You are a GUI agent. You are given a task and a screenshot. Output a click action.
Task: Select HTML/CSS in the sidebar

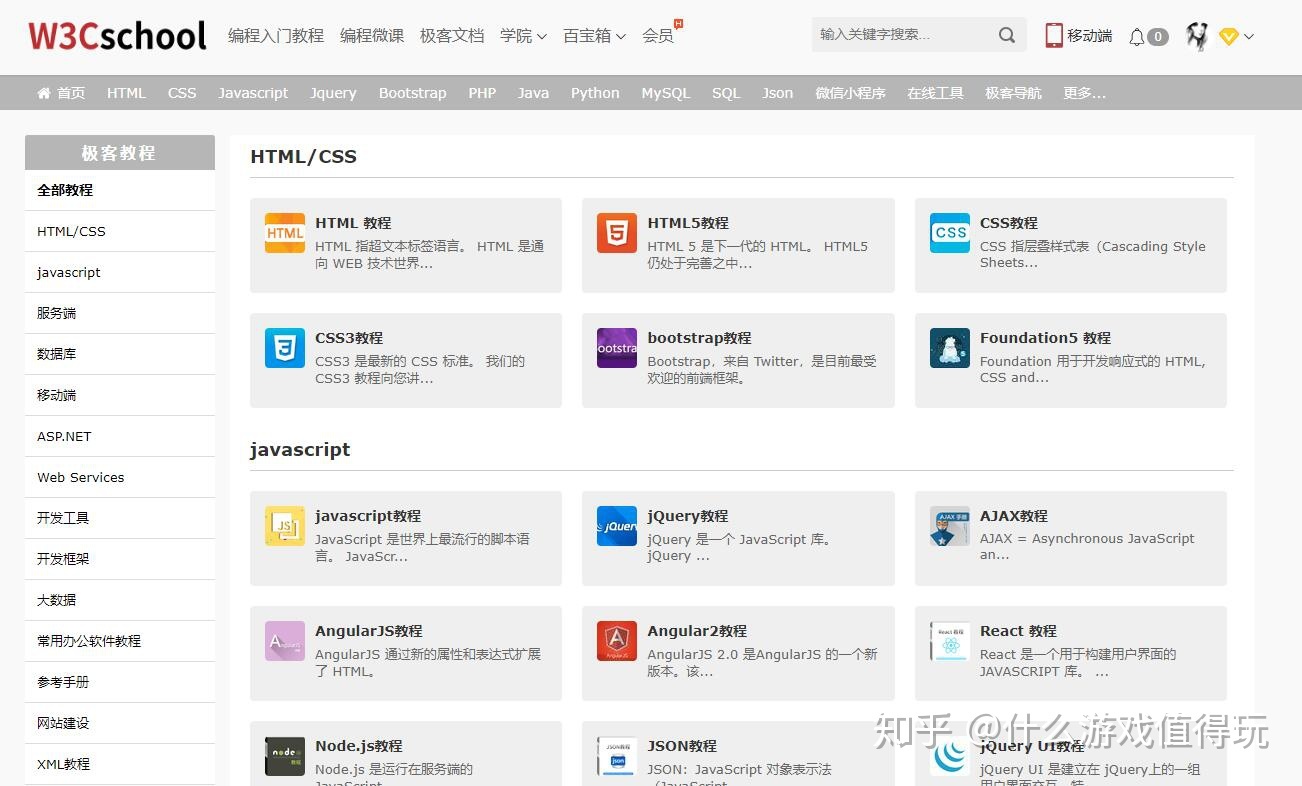[x=120, y=231]
